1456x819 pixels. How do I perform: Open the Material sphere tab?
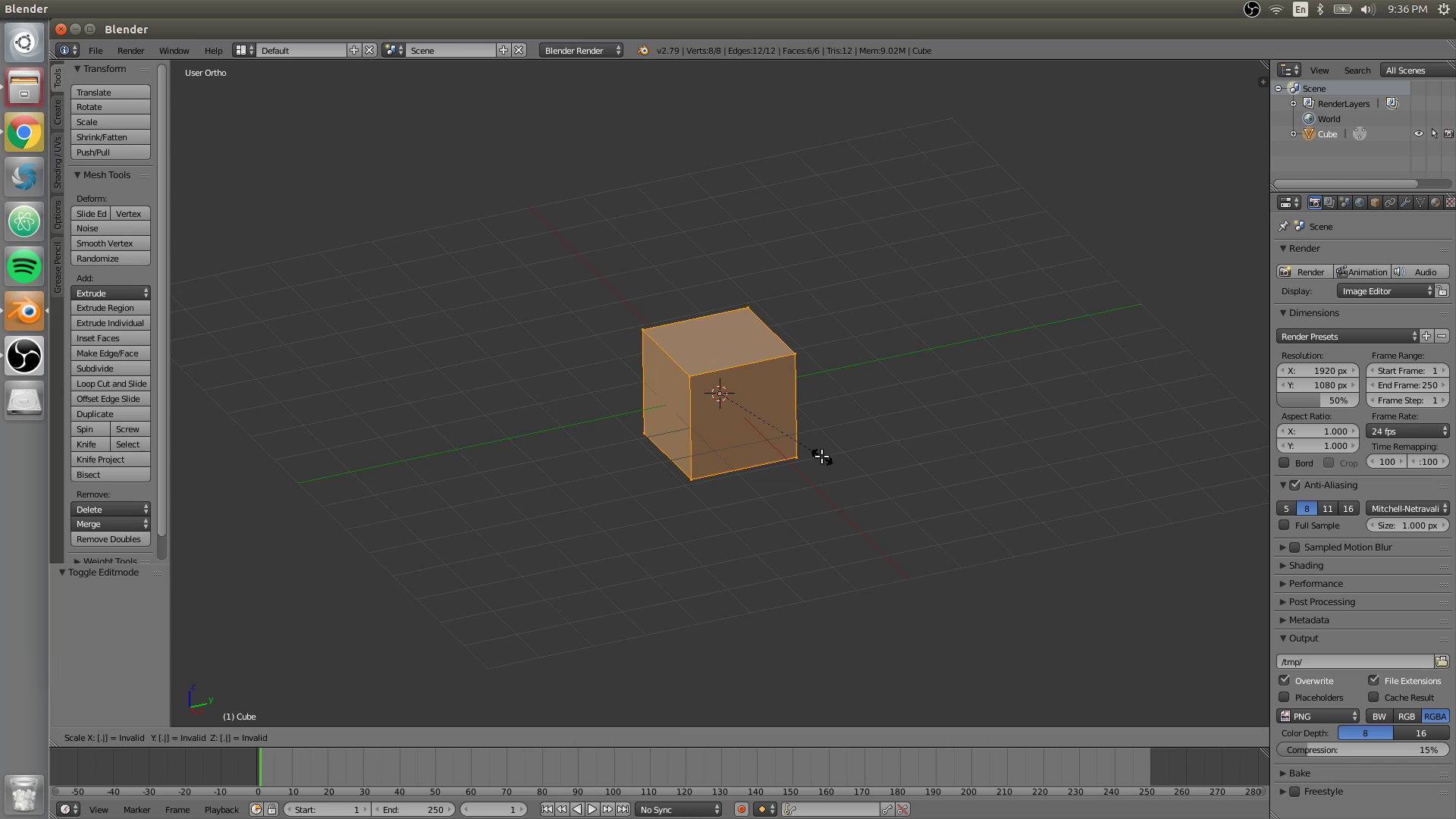coord(1436,202)
